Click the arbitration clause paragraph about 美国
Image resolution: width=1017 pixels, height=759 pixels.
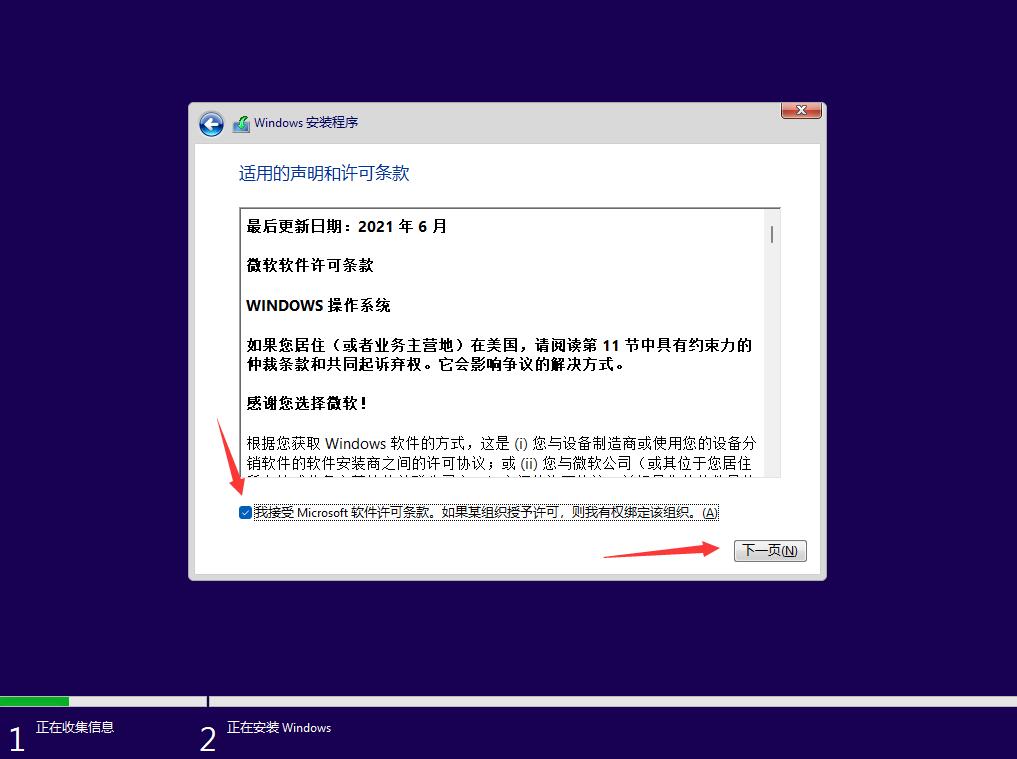tap(499, 354)
